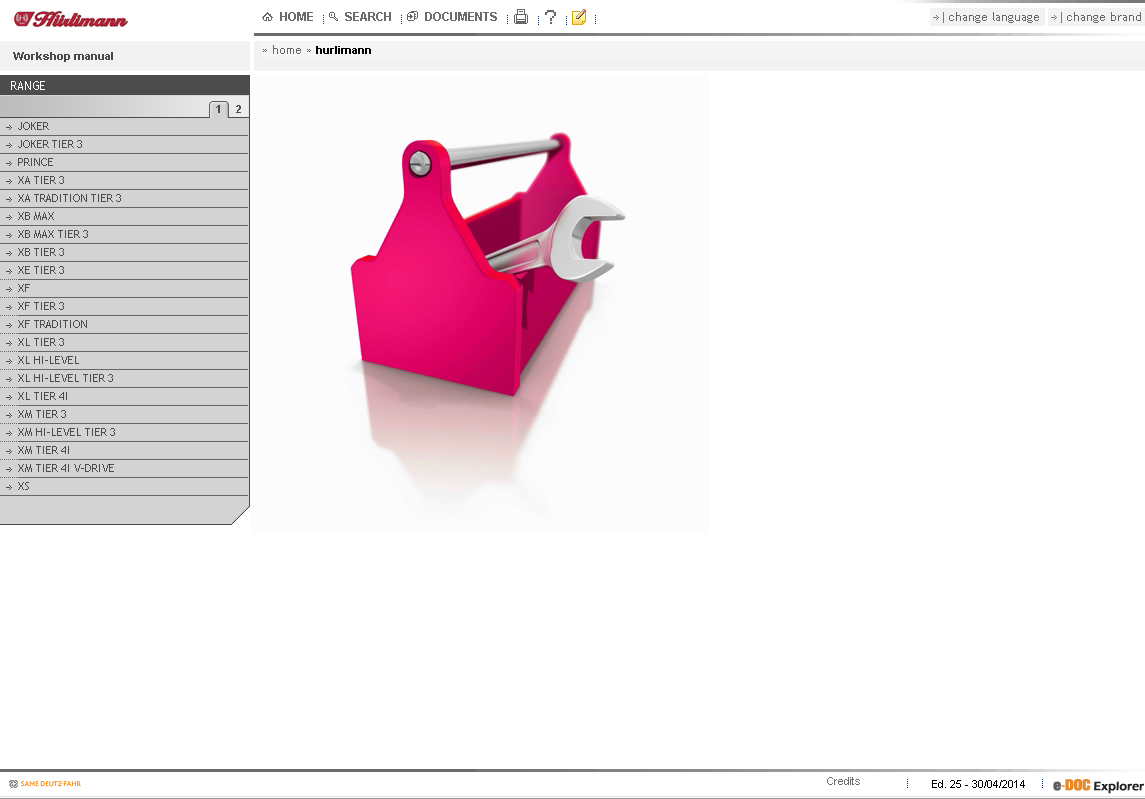Select the XB MAX TIER 3 range

tap(124, 234)
